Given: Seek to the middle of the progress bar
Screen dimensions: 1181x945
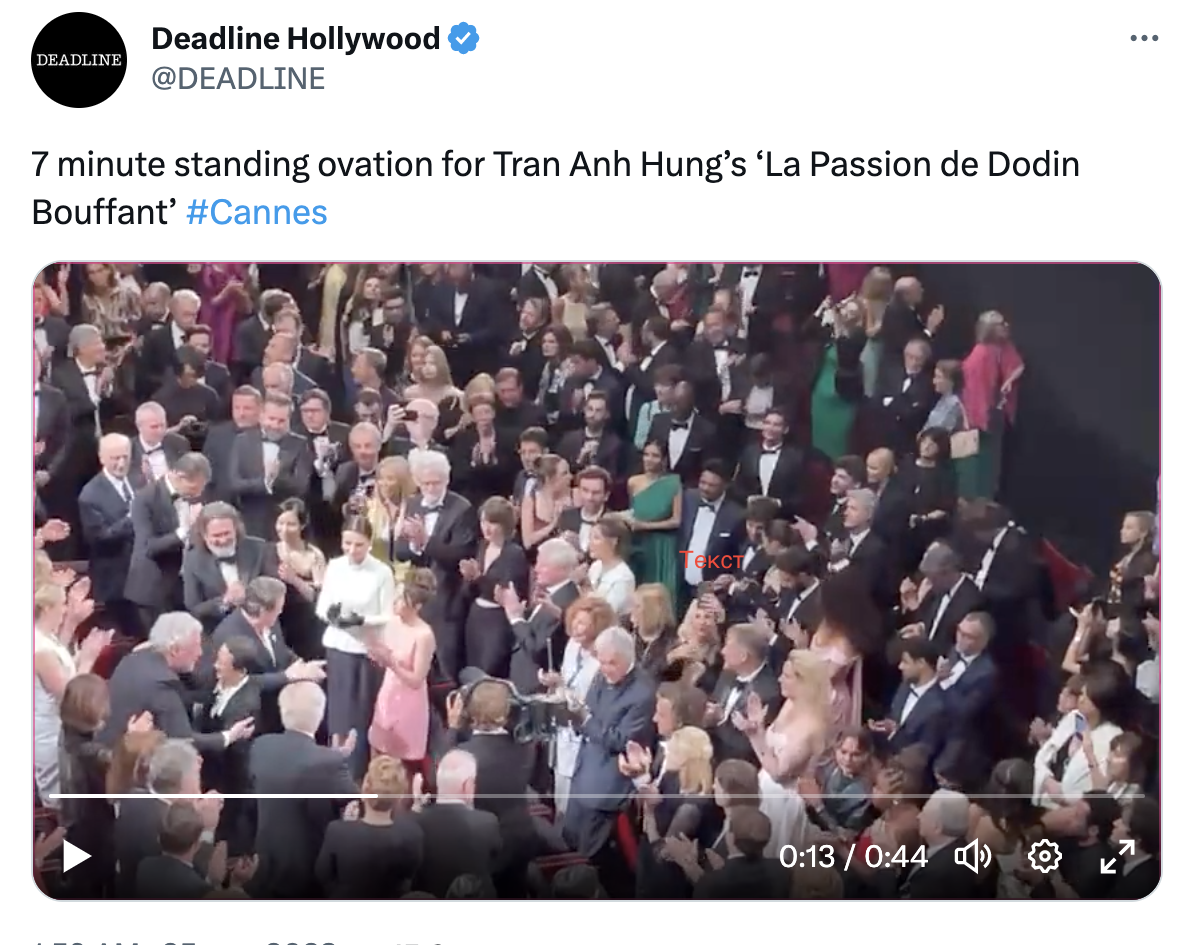Looking at the screenshot, I should point(597,795).
